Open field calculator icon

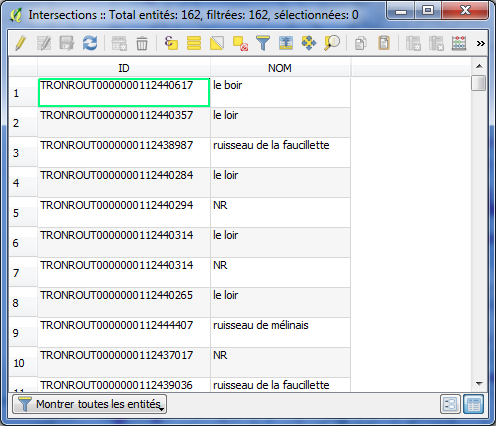click(459, 43)
